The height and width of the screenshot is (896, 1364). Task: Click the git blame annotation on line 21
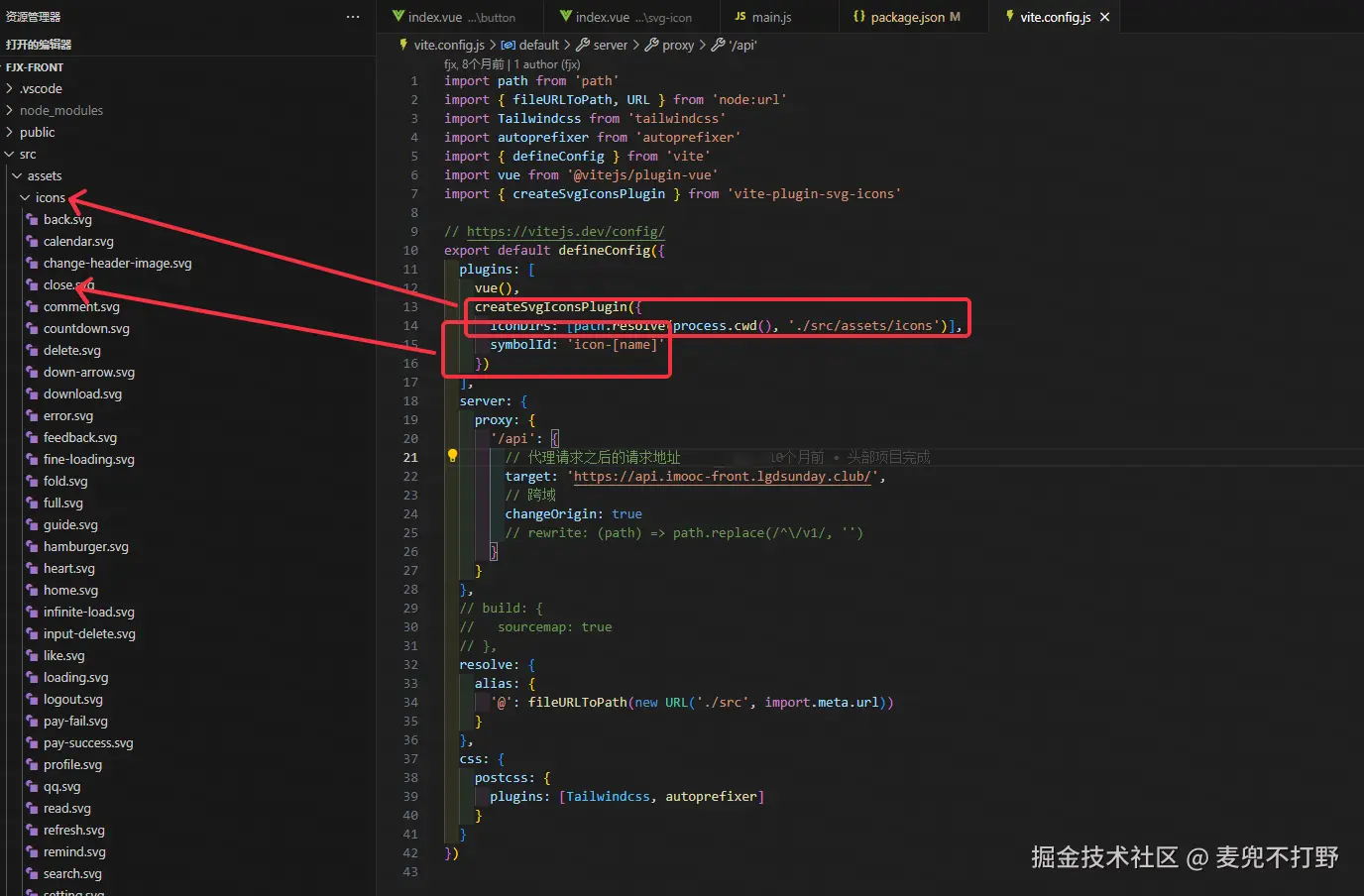pyautogui.click(x=851, y=457)
